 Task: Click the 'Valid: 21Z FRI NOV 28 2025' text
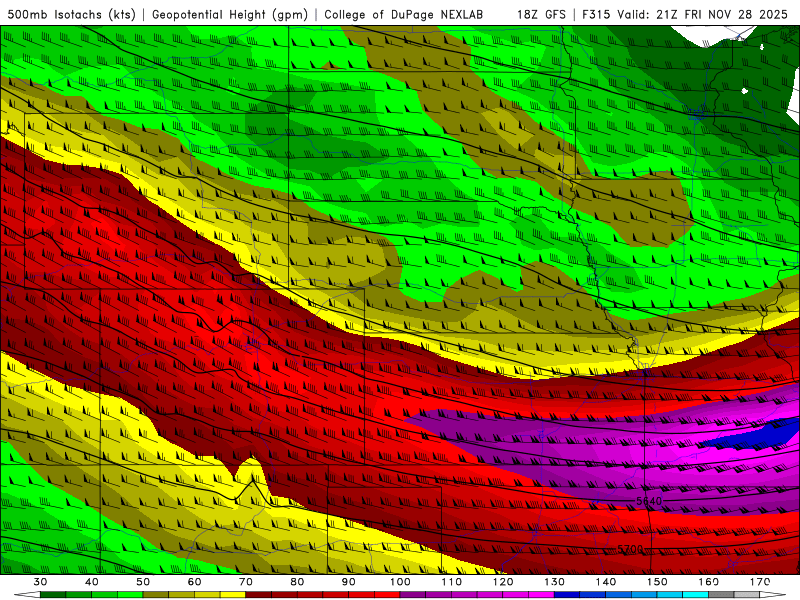(x=703, y=14)
